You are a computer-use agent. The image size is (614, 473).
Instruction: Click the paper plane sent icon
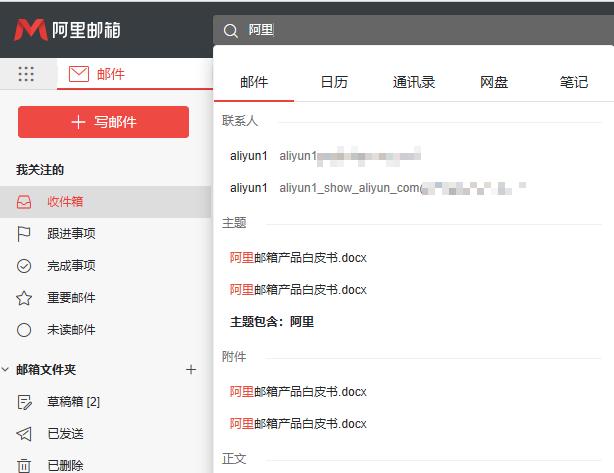24,434
